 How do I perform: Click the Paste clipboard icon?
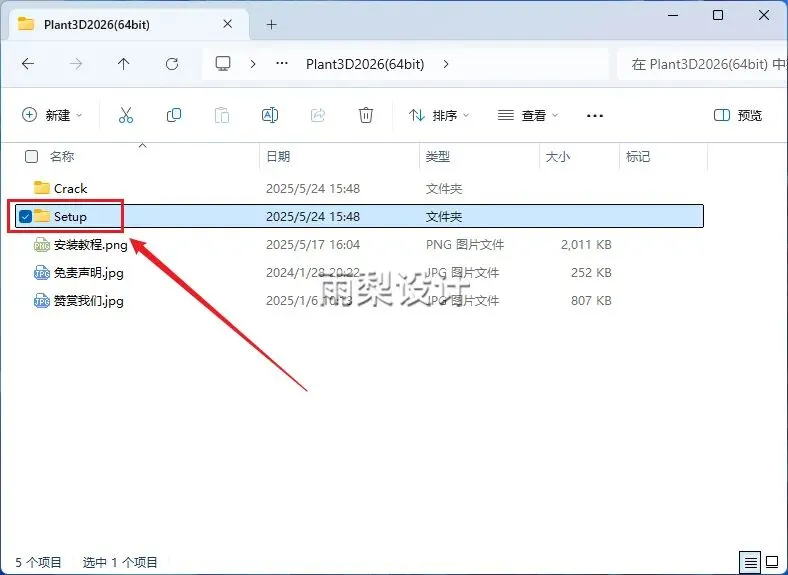click(x=222, y=115)
